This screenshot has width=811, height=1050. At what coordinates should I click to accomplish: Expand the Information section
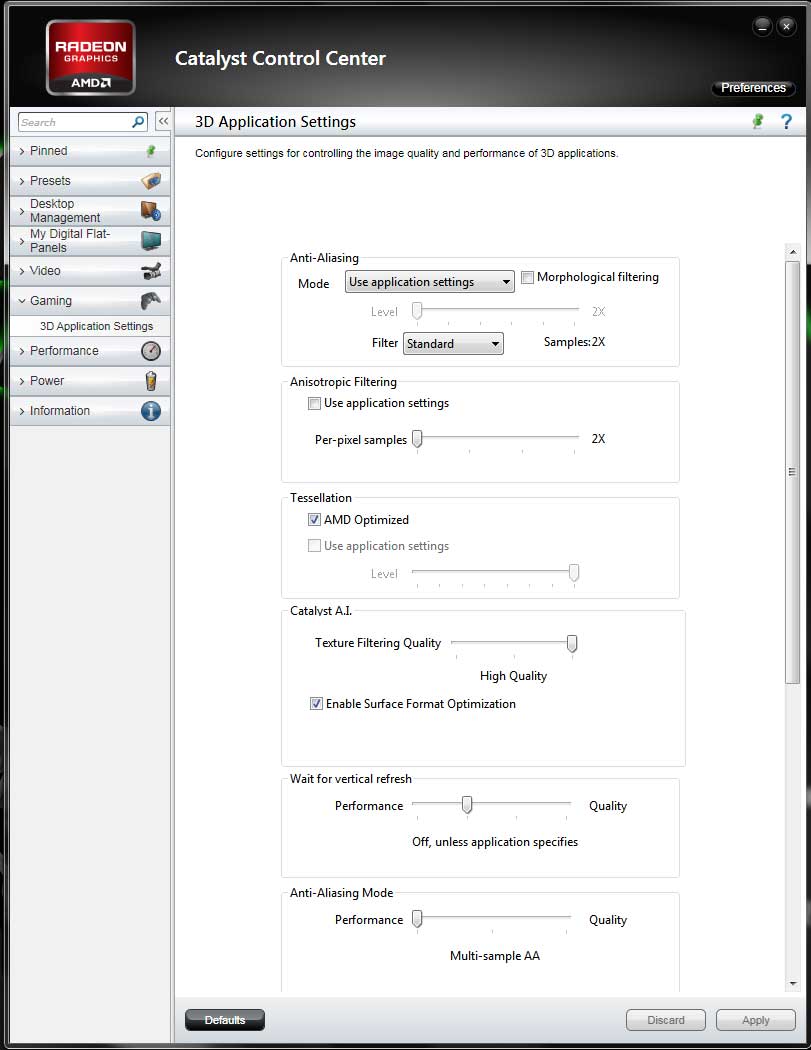tap(90, 410)
